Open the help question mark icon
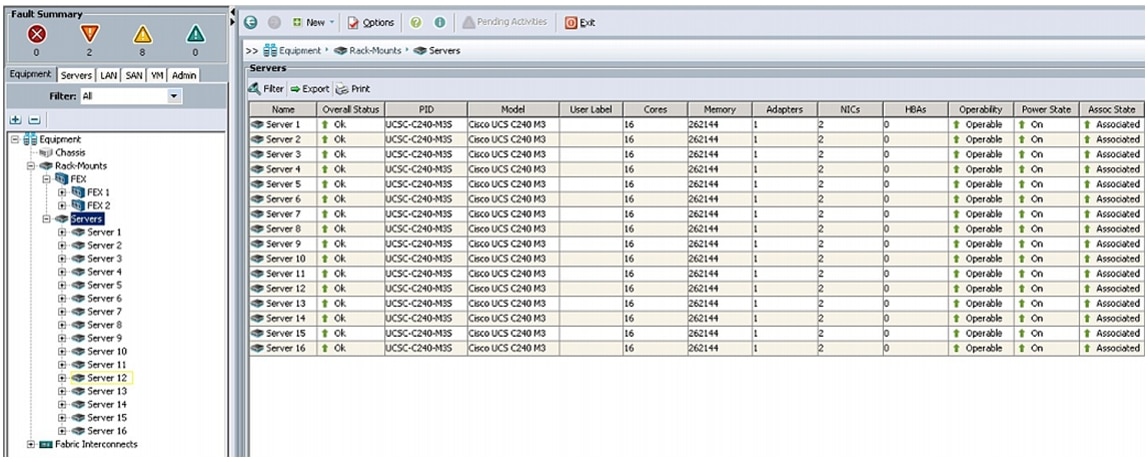 point(415,22)
